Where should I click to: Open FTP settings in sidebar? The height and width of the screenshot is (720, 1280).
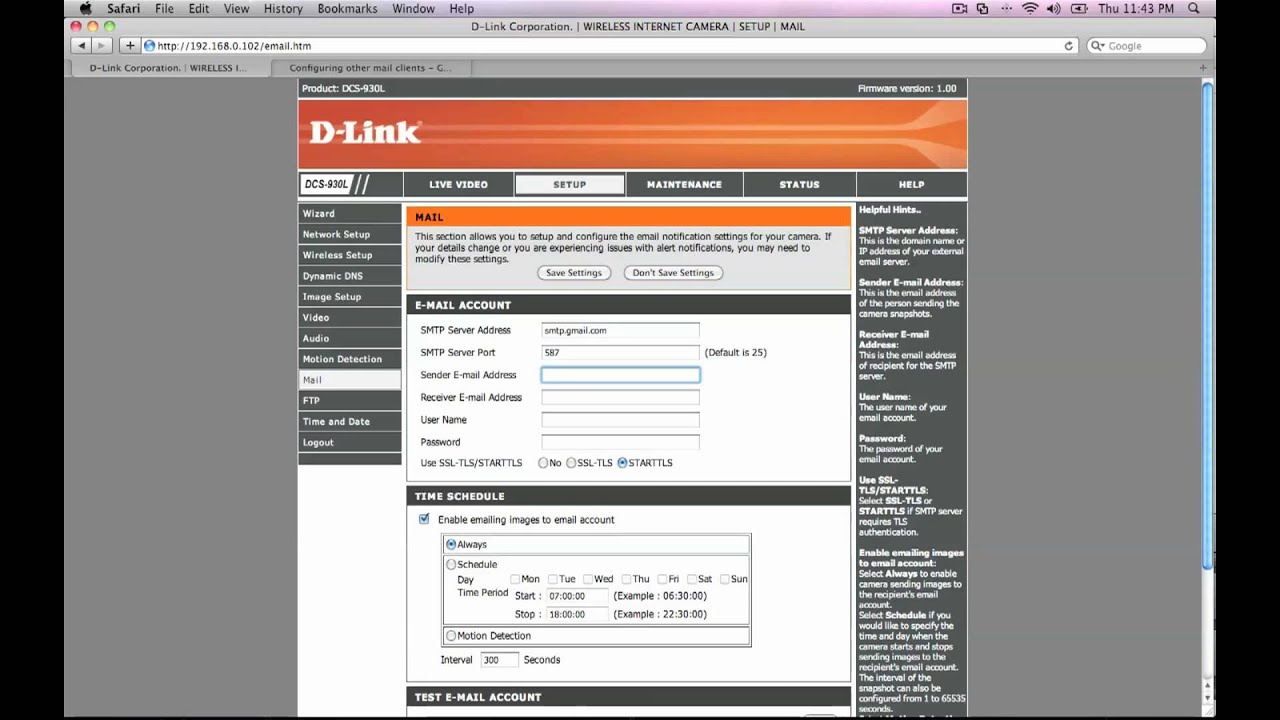(x=349, y=400)
